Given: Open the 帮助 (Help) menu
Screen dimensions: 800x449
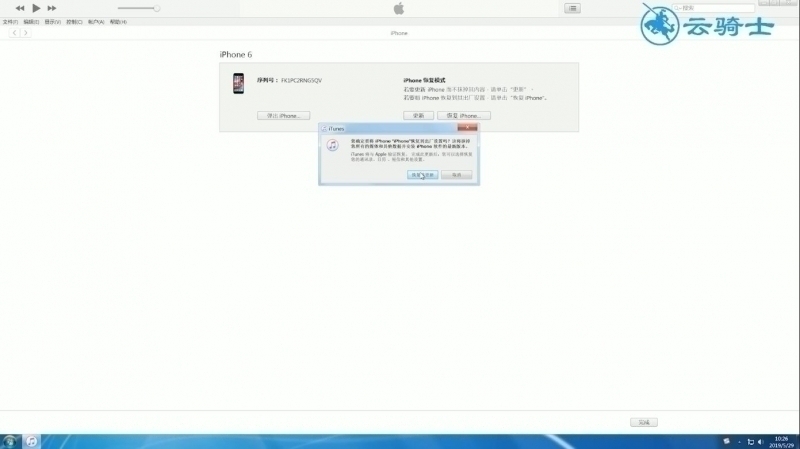Looking at the screenshot, I should tap(118, 22).
